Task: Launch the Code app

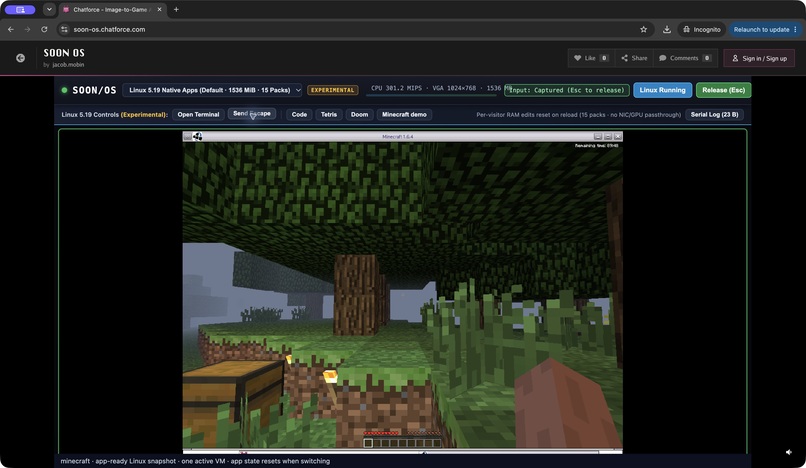Action: 299,114
